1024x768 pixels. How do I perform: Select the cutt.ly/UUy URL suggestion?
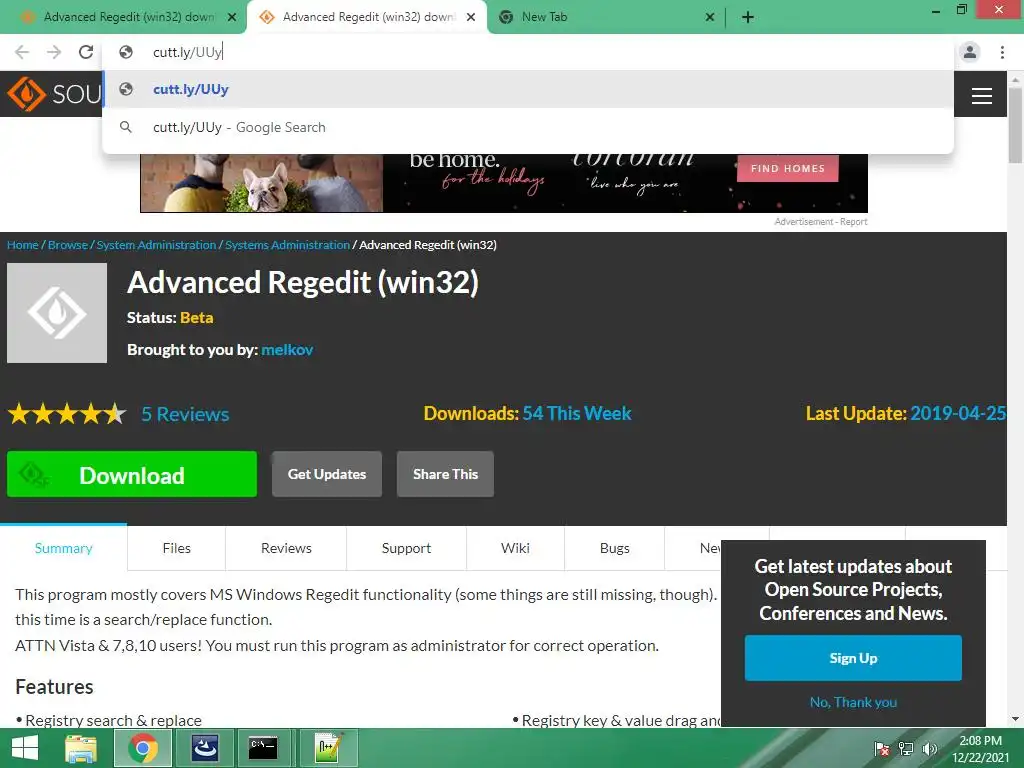point(528,89)
